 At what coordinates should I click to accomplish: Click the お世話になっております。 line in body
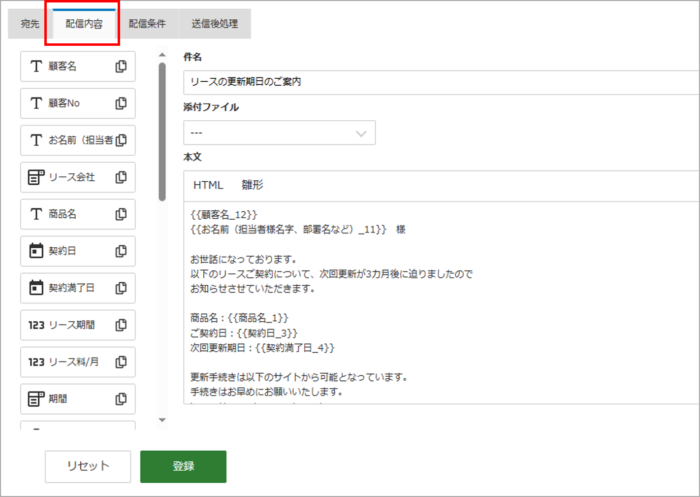(x=244, y=259)
